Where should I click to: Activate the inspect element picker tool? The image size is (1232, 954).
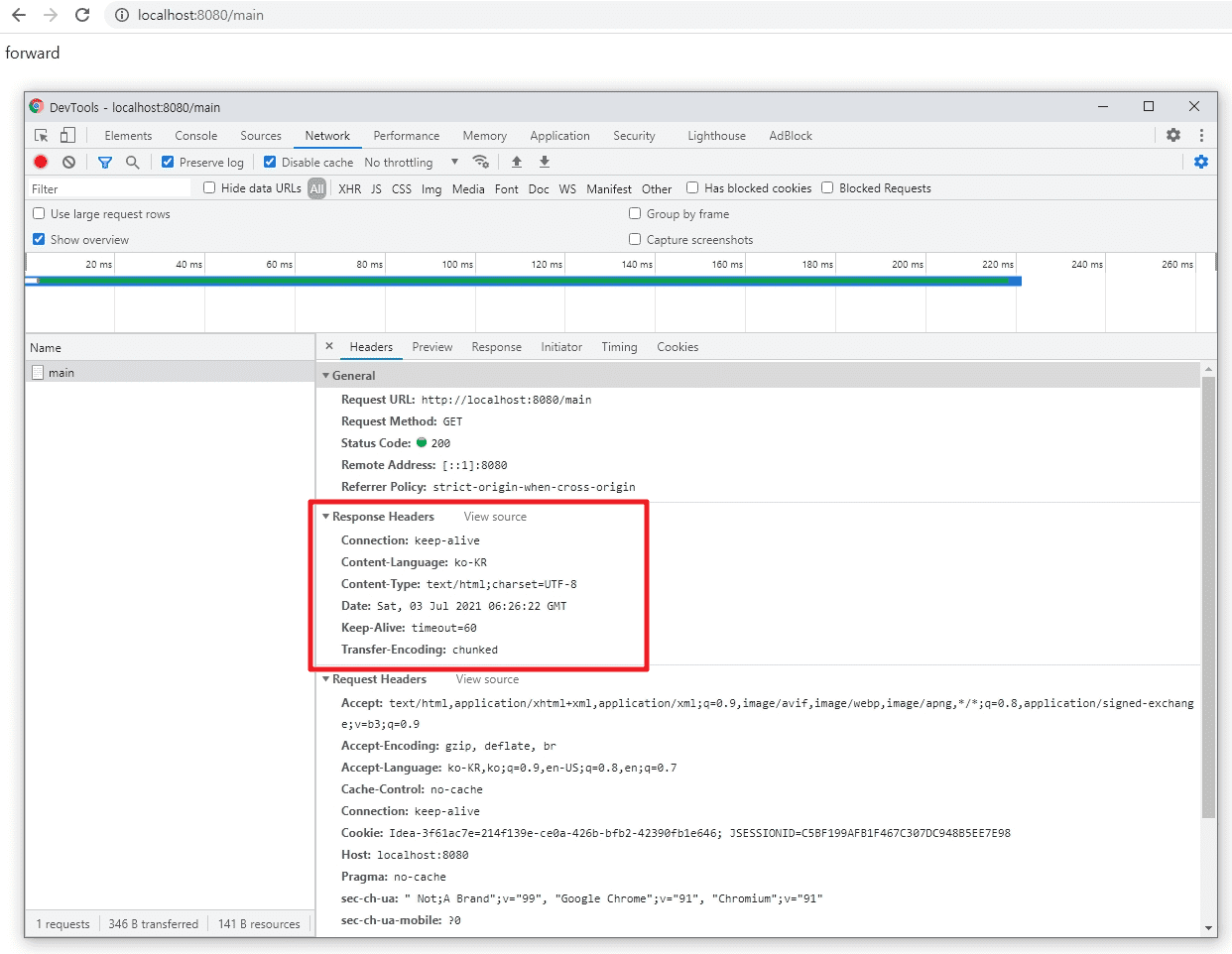point(42,136)
